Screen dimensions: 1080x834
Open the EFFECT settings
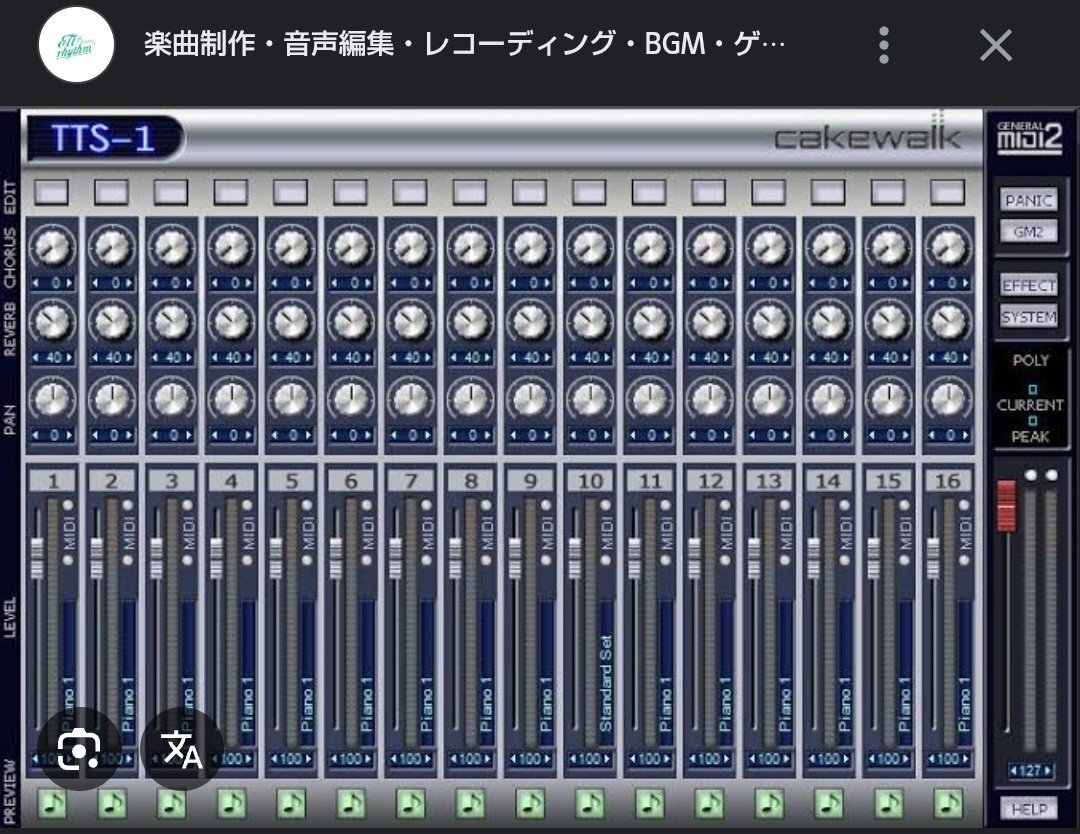(x=1028, y=285)
